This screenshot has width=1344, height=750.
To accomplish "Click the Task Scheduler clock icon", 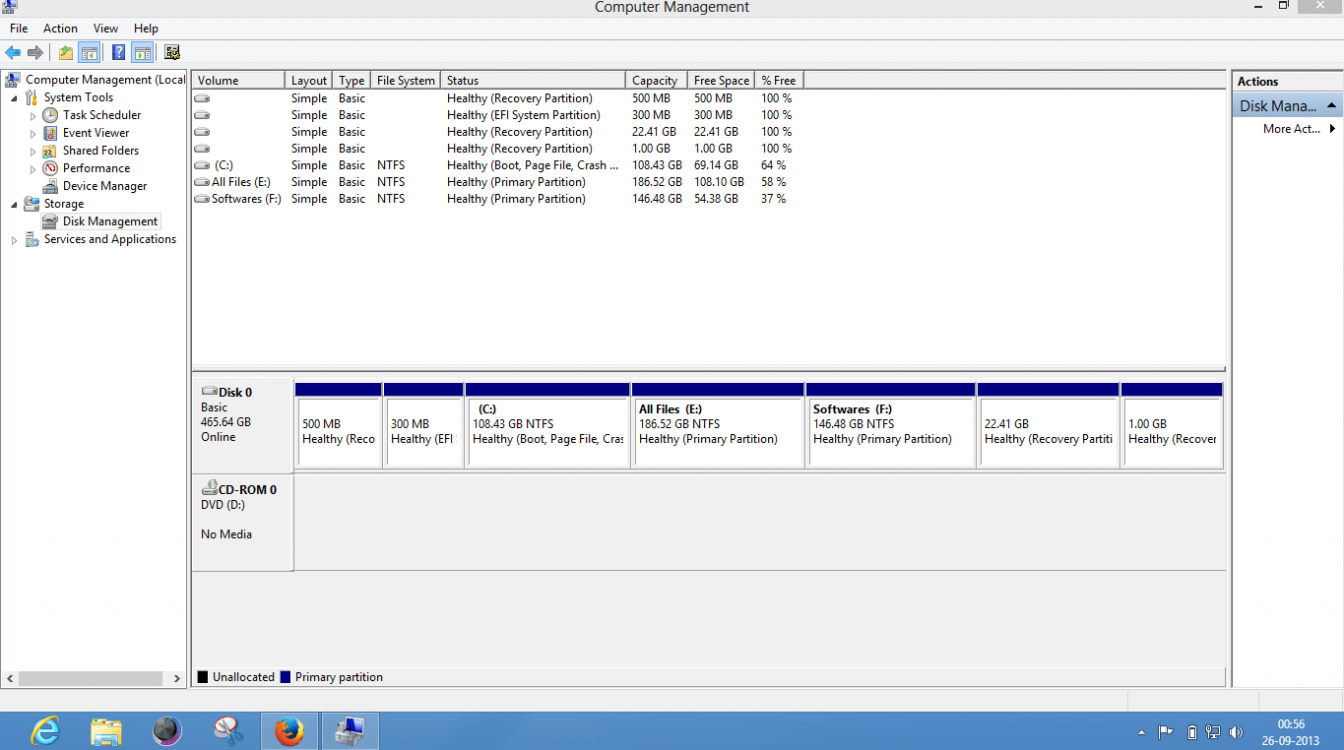I will (x=50, y=115).
